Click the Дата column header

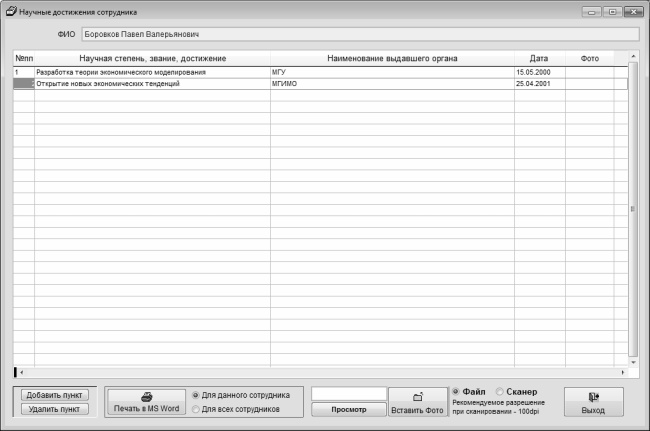pyautogui.click(x=539, y=59)
